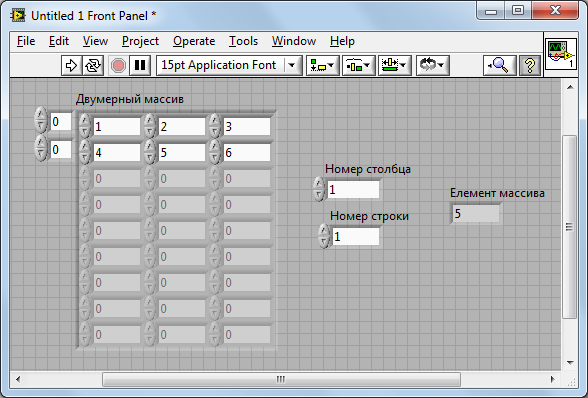Screen dimensions: 588x398
Task: Click LabVIEW logo in title bar
Action: (x=18, y=15)
